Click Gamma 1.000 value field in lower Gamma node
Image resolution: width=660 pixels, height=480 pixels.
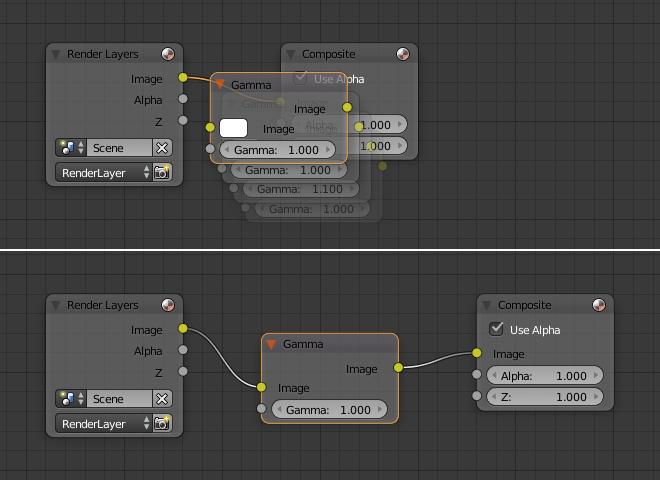pos(330,410)
